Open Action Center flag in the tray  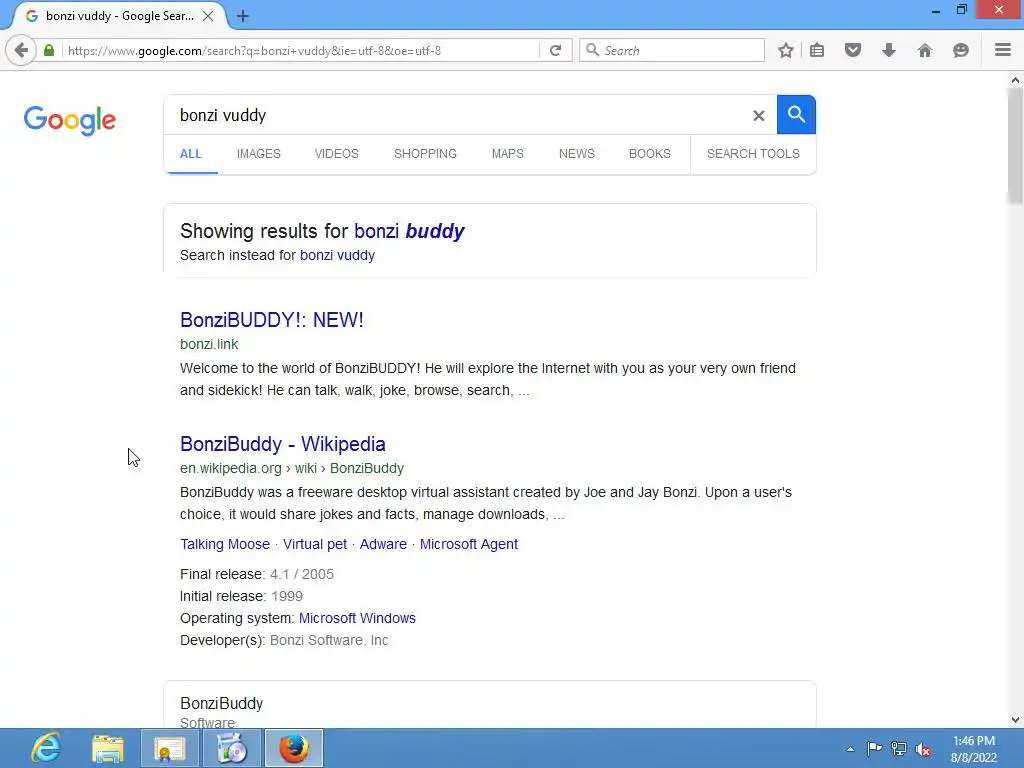coord(874,749)
